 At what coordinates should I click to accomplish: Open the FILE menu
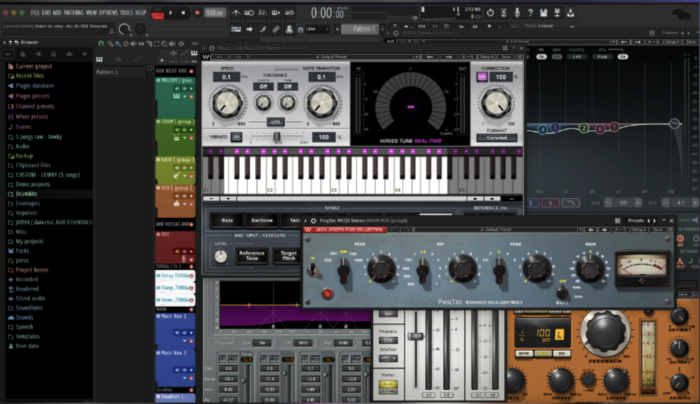(35, 12)
